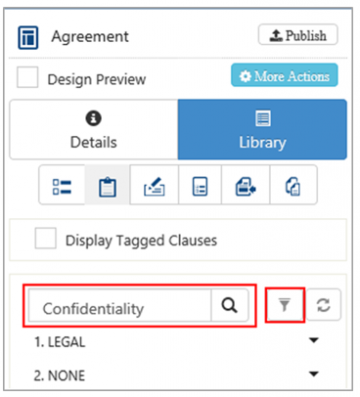Image resolution: width=360 pixels, height=397 pixels.
Task: Click the Agreement template icon
Action: [x=28, y=37]
